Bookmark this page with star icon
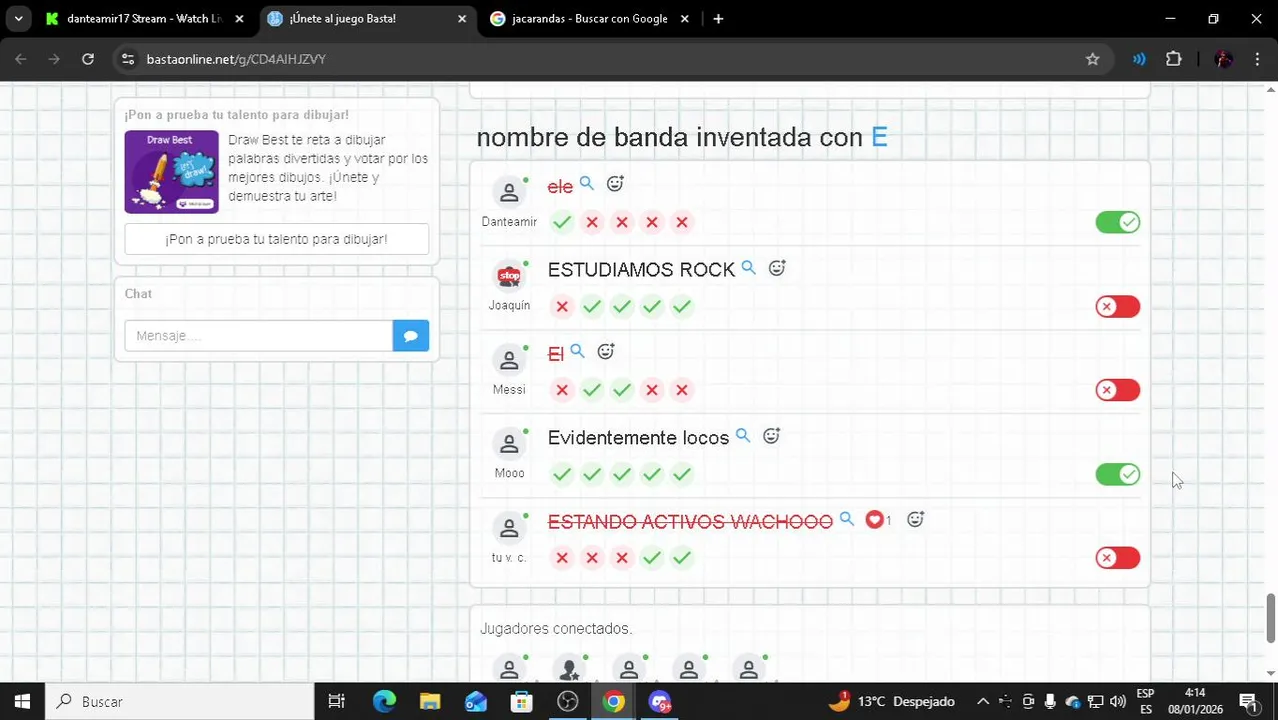The image size is (1278, 720). coord(1093,59)
